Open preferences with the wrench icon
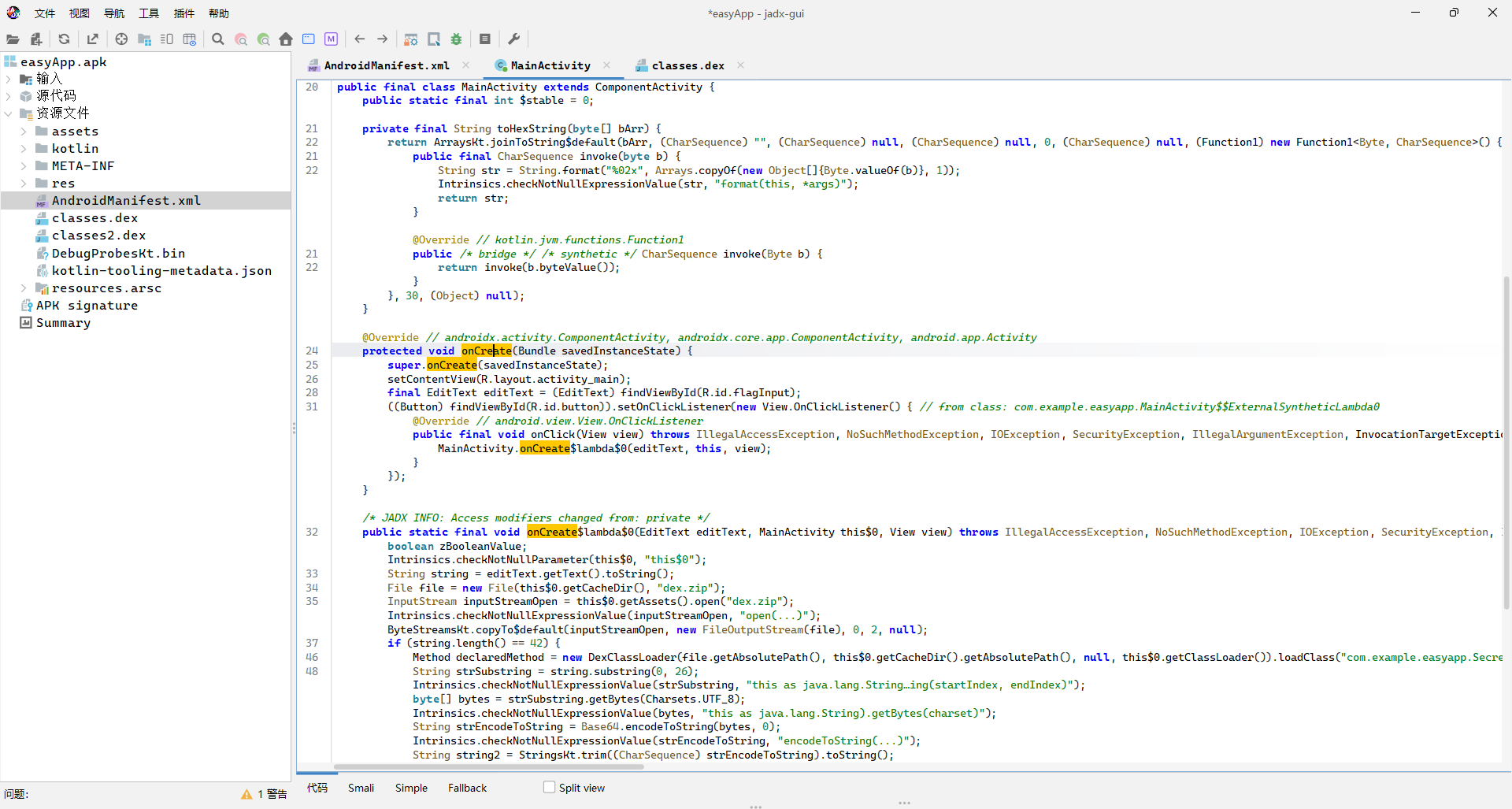 (514, 39)
